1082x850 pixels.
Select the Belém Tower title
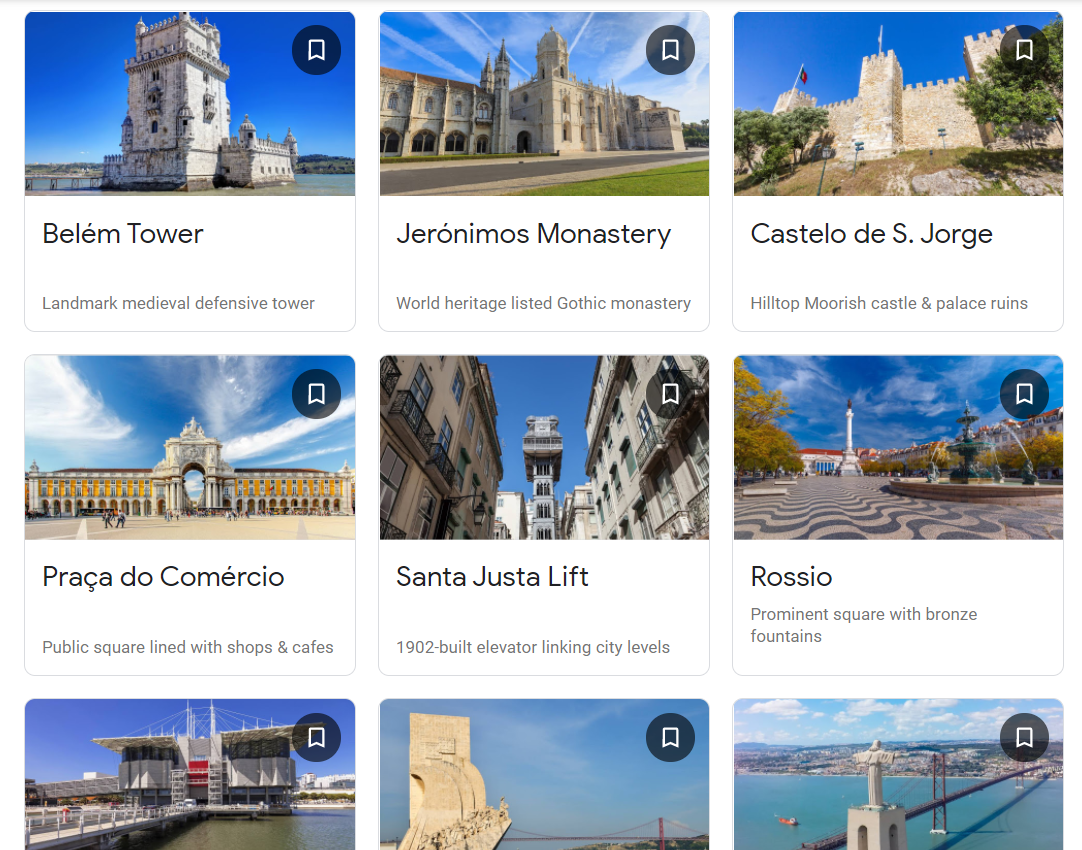tap(123, 234)
